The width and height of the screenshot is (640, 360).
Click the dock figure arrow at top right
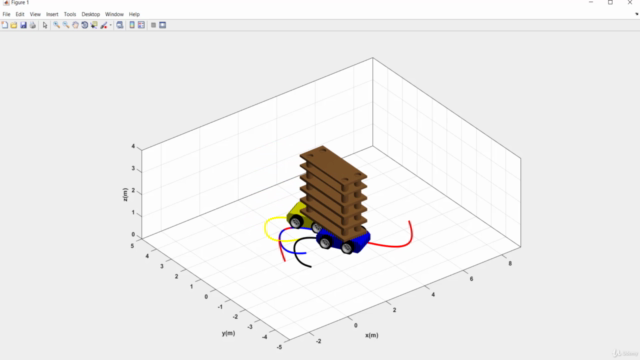[636, 14]
